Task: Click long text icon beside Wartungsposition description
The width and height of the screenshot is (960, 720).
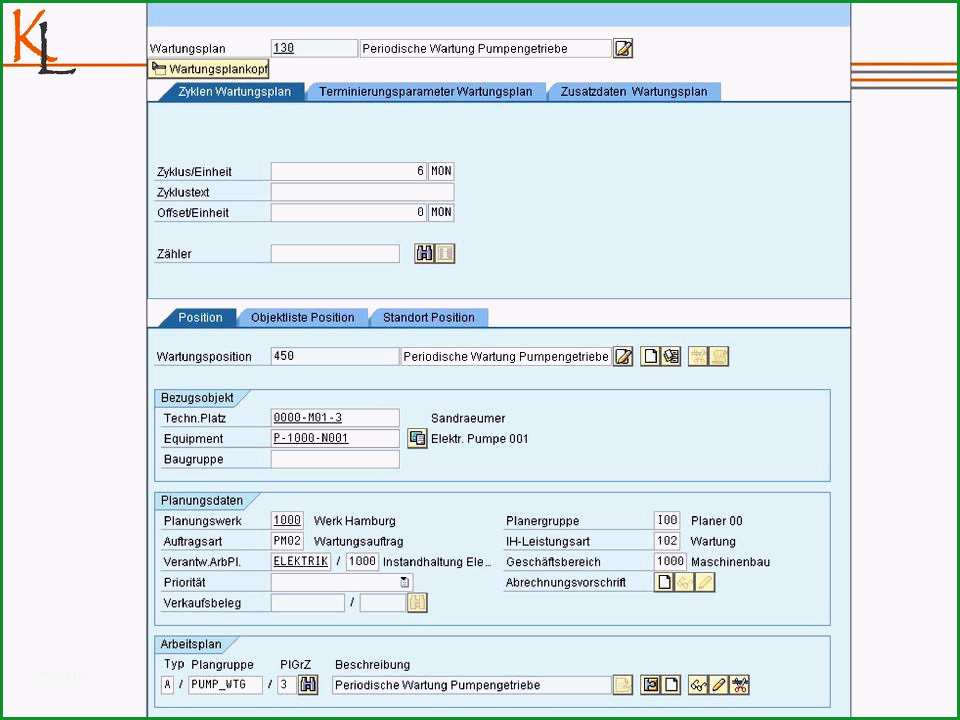Action: point(623,356)
